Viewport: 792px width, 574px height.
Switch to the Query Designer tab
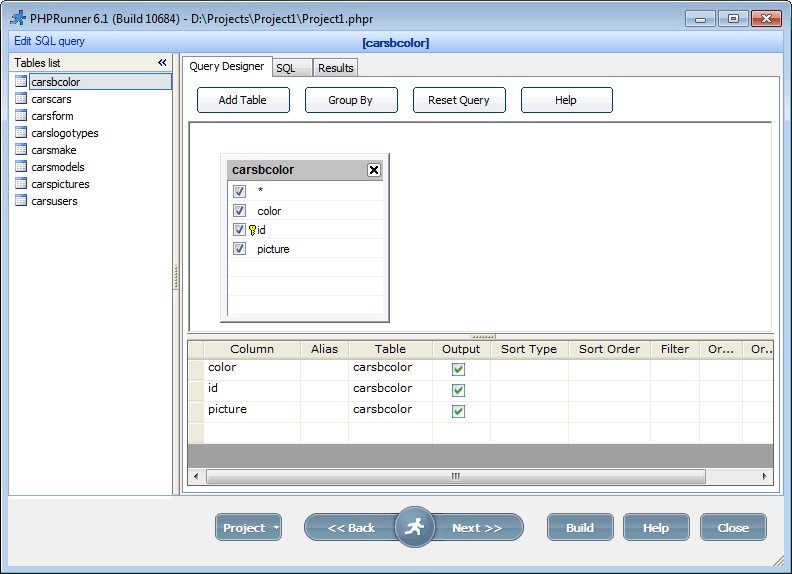click(227, 66)
